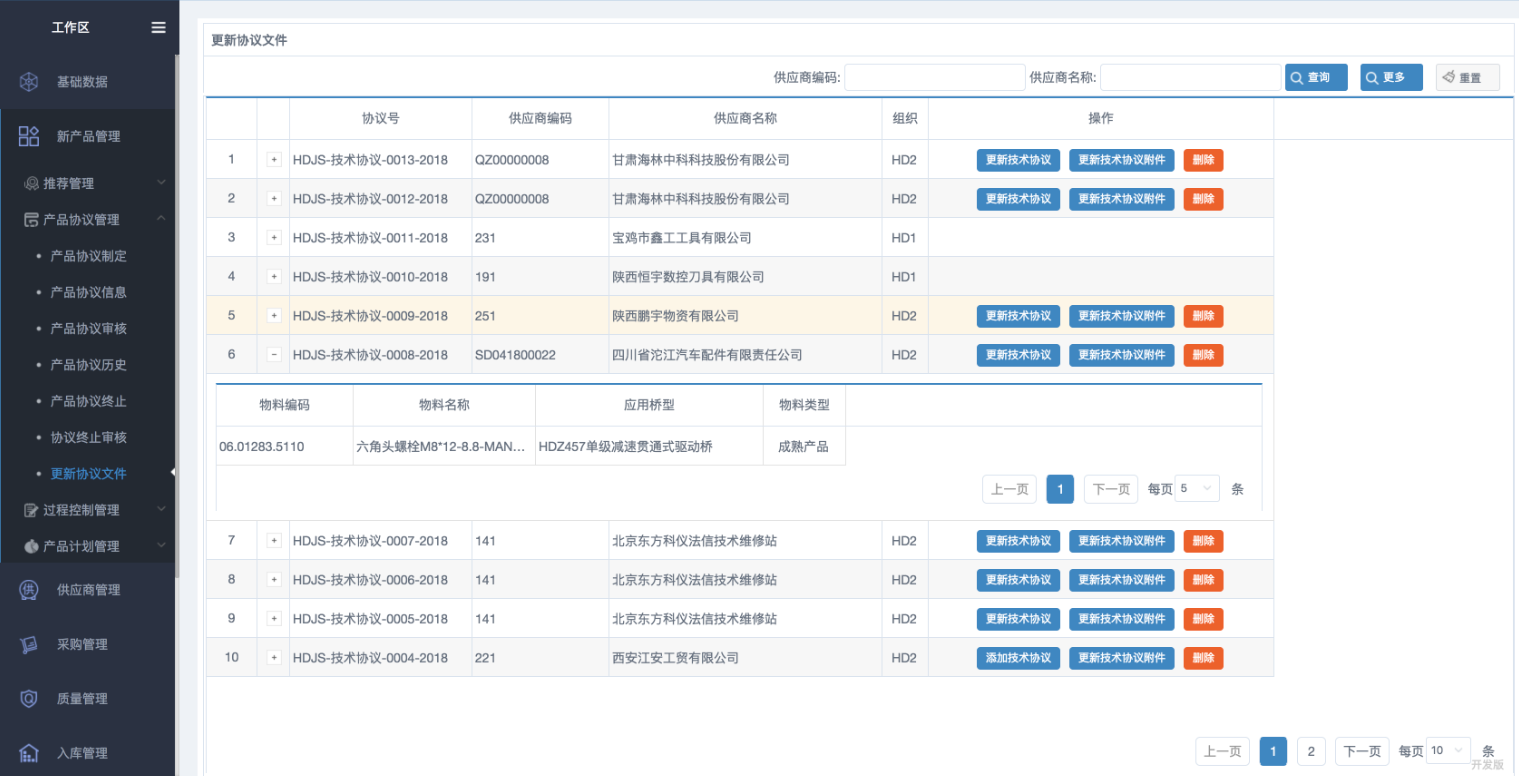Screen dimensions: 1519x776
Task: Open the nested table 每页 5 dropdown
Action: [x=1197, y=489]
